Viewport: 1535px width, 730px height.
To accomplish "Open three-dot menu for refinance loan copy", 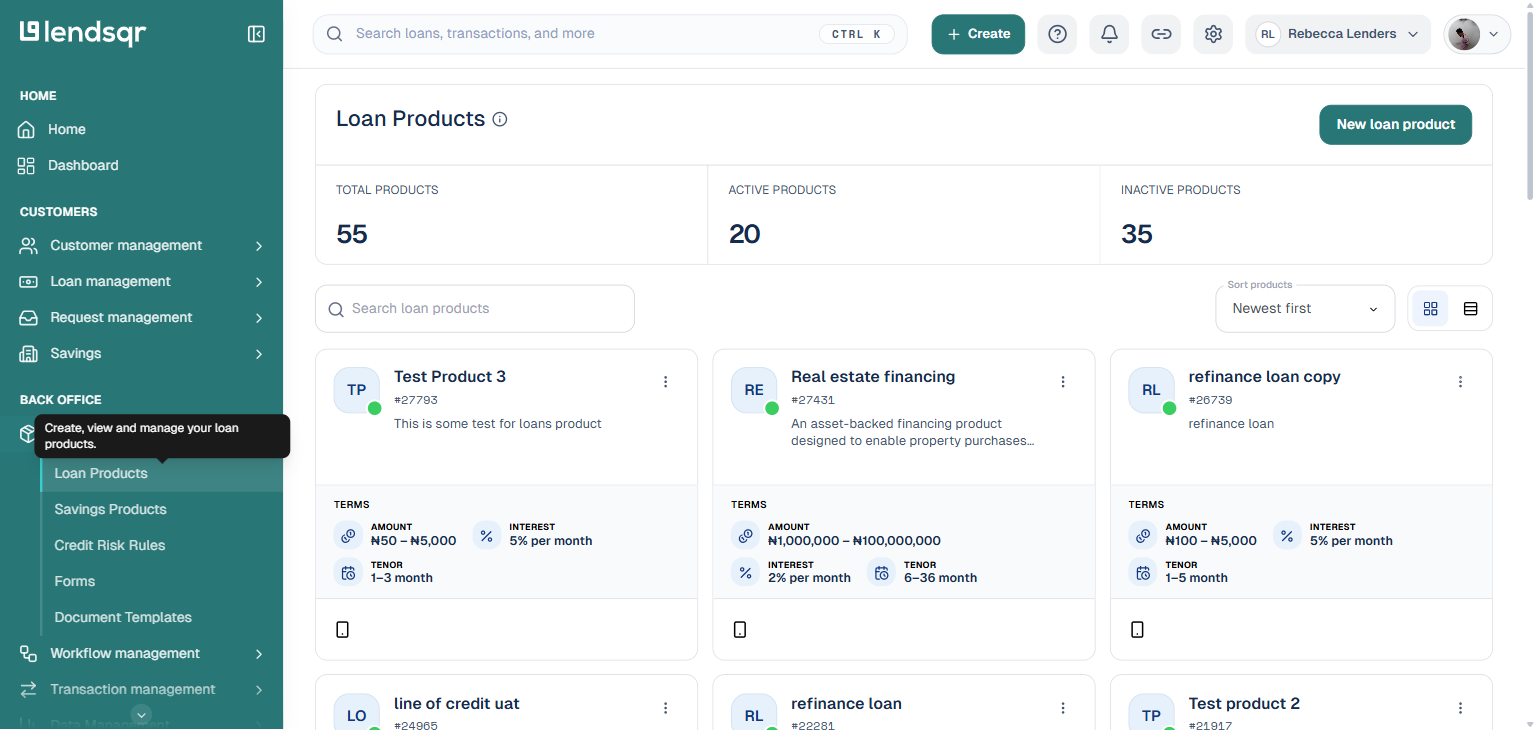I will pos(1460,381).
